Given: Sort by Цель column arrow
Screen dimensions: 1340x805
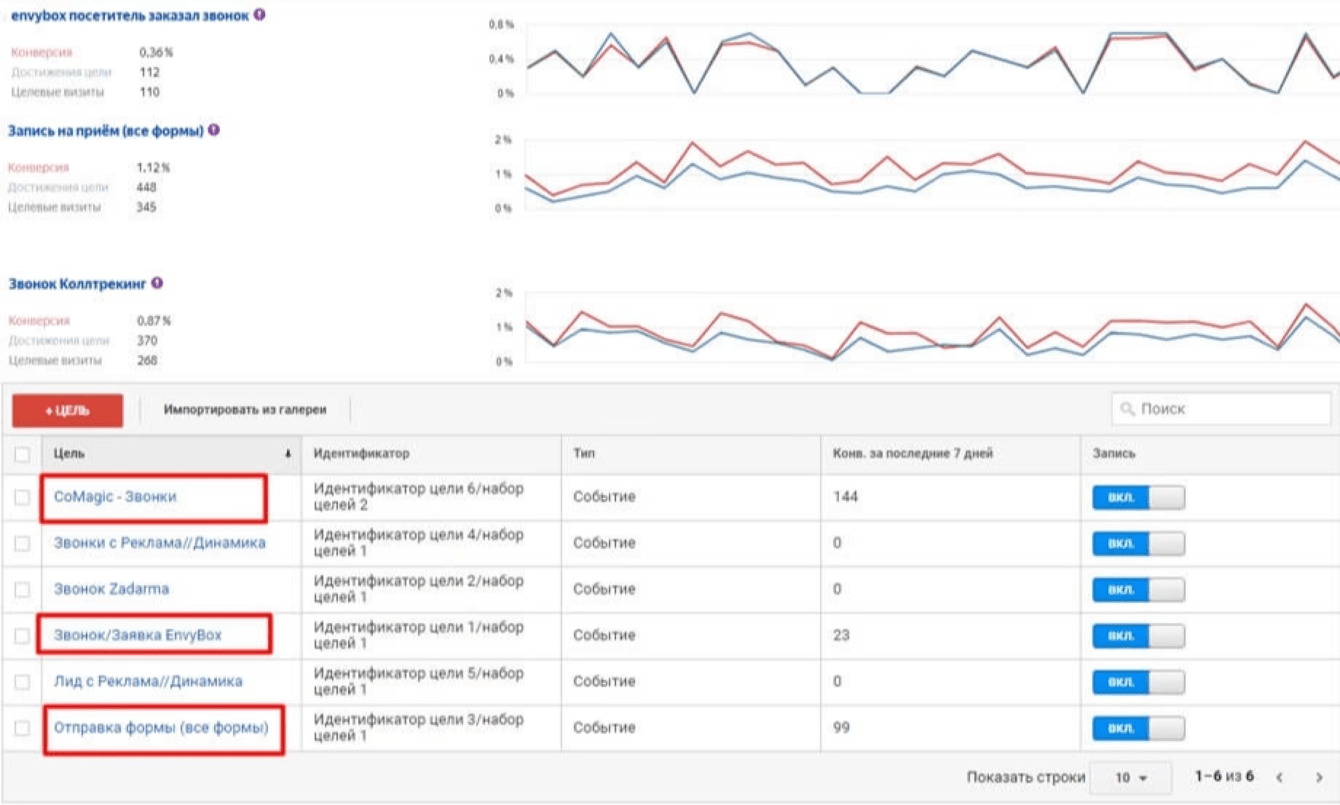Looking at the screenshot, I should pos(288,454).
